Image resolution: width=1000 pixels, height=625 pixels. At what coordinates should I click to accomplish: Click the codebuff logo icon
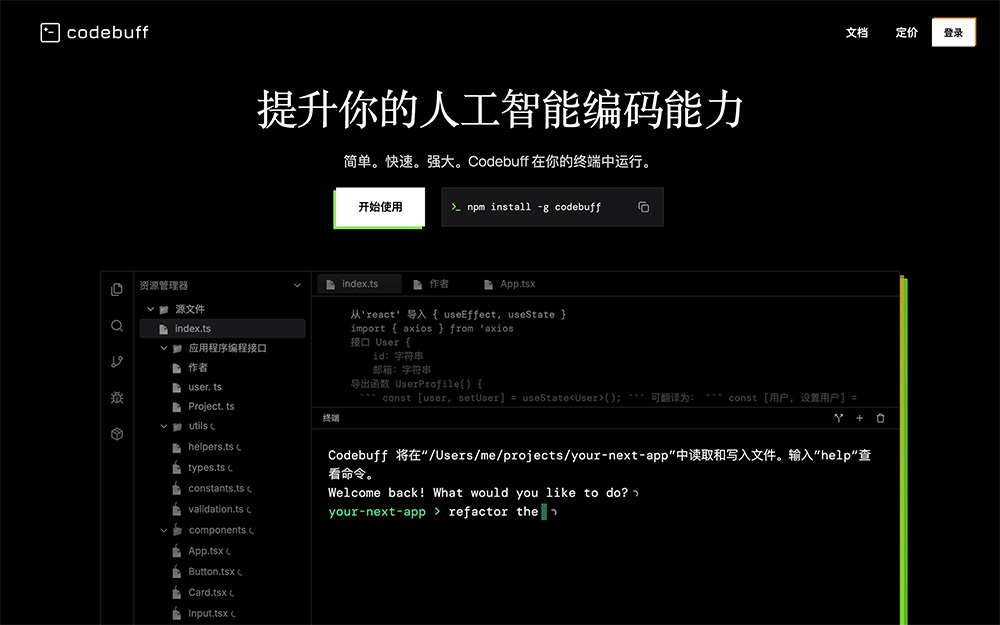point(50,33)
